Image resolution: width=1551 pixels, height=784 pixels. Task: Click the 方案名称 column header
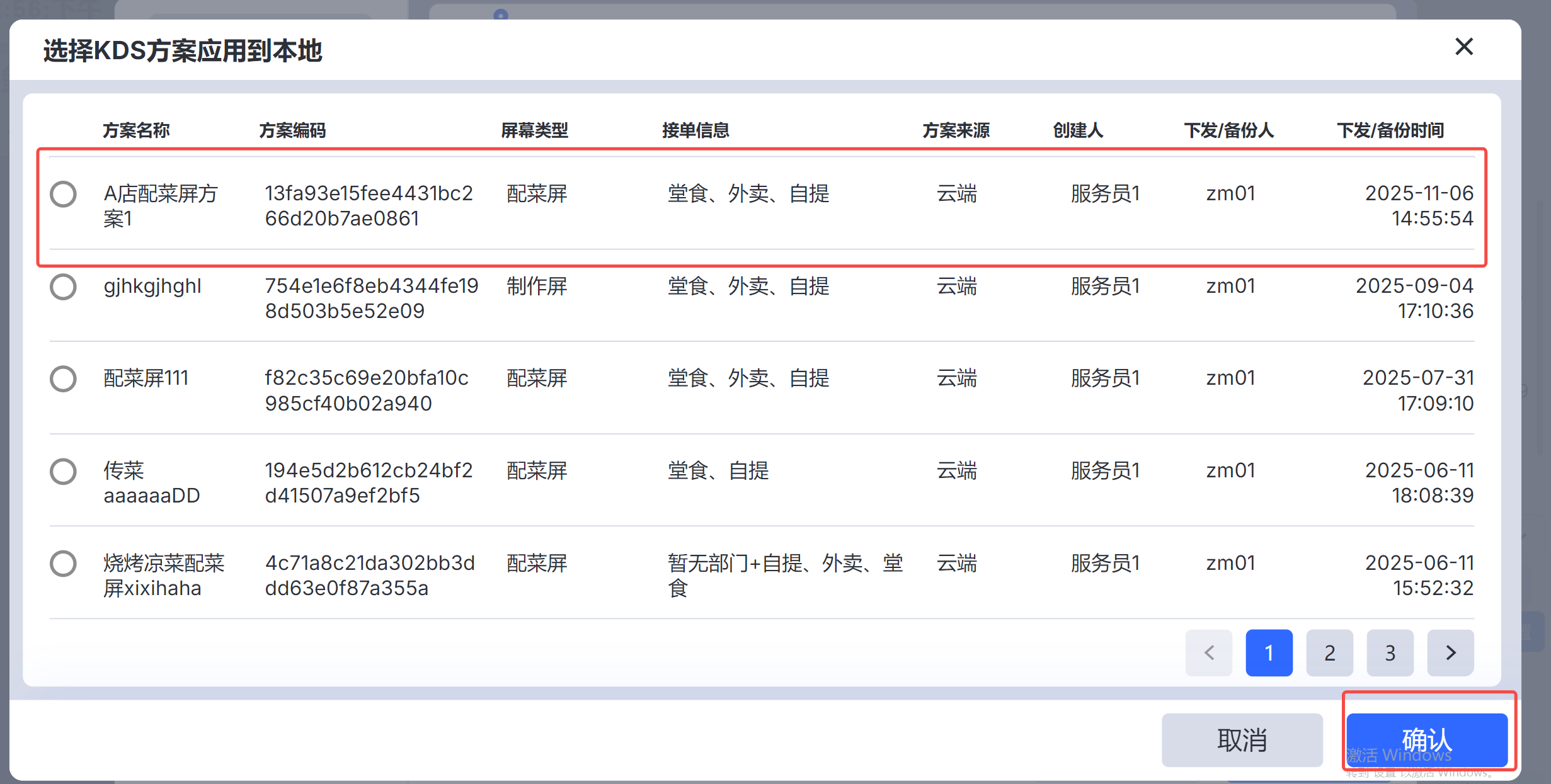(x=136, y=130)
